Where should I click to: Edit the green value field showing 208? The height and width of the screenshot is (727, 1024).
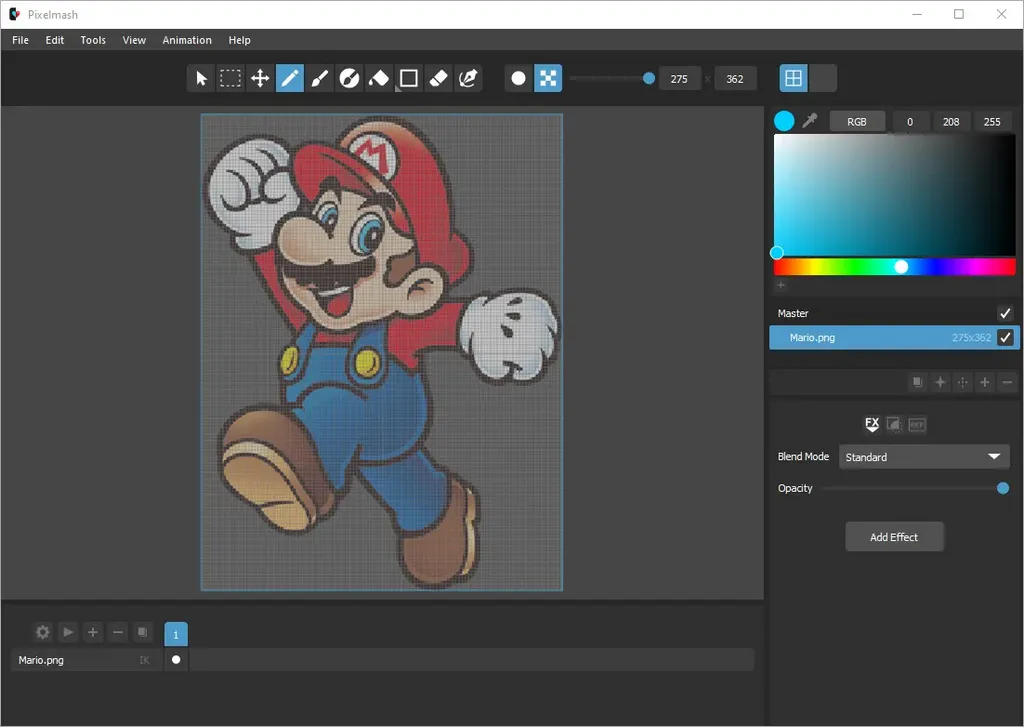(951, 121)
